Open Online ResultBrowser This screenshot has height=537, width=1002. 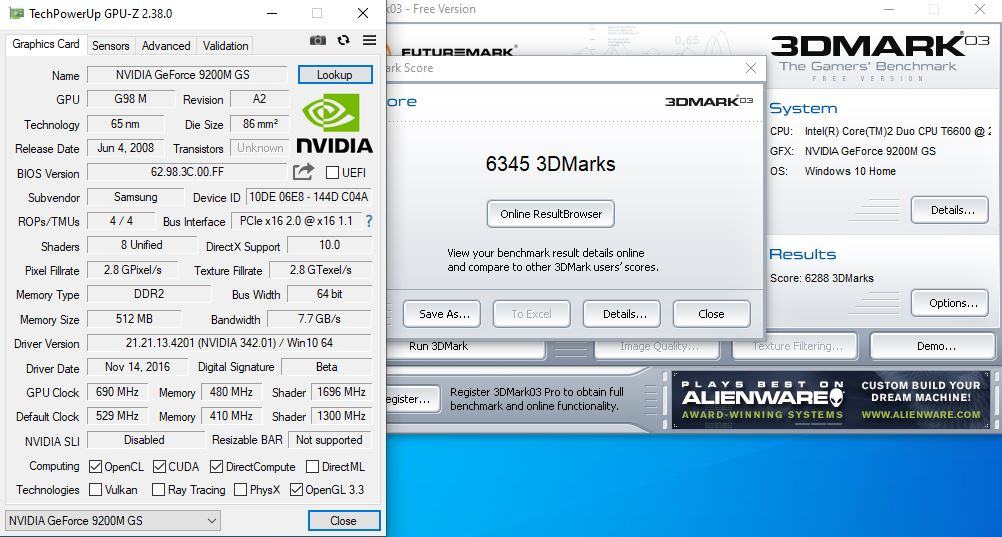[551, 214]
